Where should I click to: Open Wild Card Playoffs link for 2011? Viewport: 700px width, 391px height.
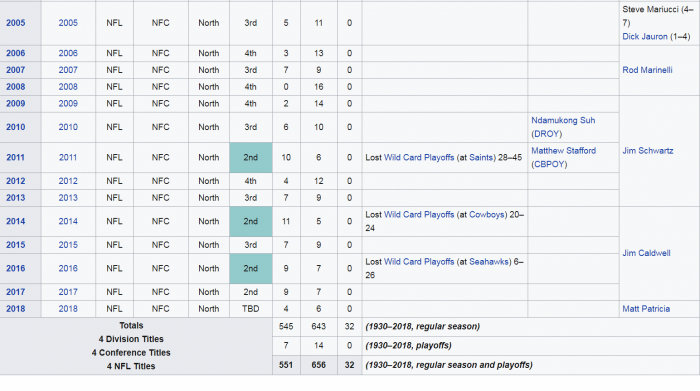tap(419, 158)
